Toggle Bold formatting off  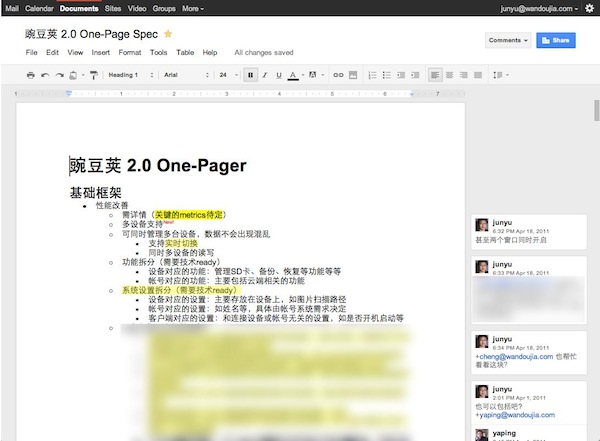pyautogui.click(x=250, y=74)
